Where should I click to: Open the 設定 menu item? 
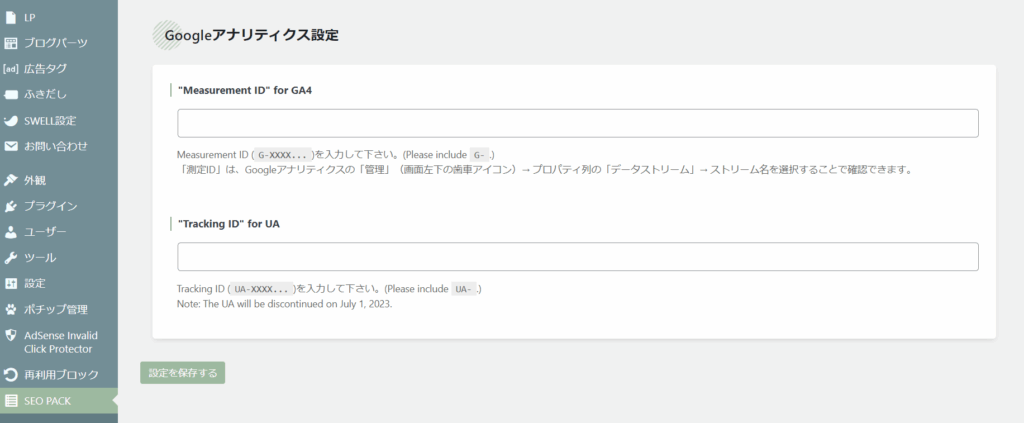34,284
